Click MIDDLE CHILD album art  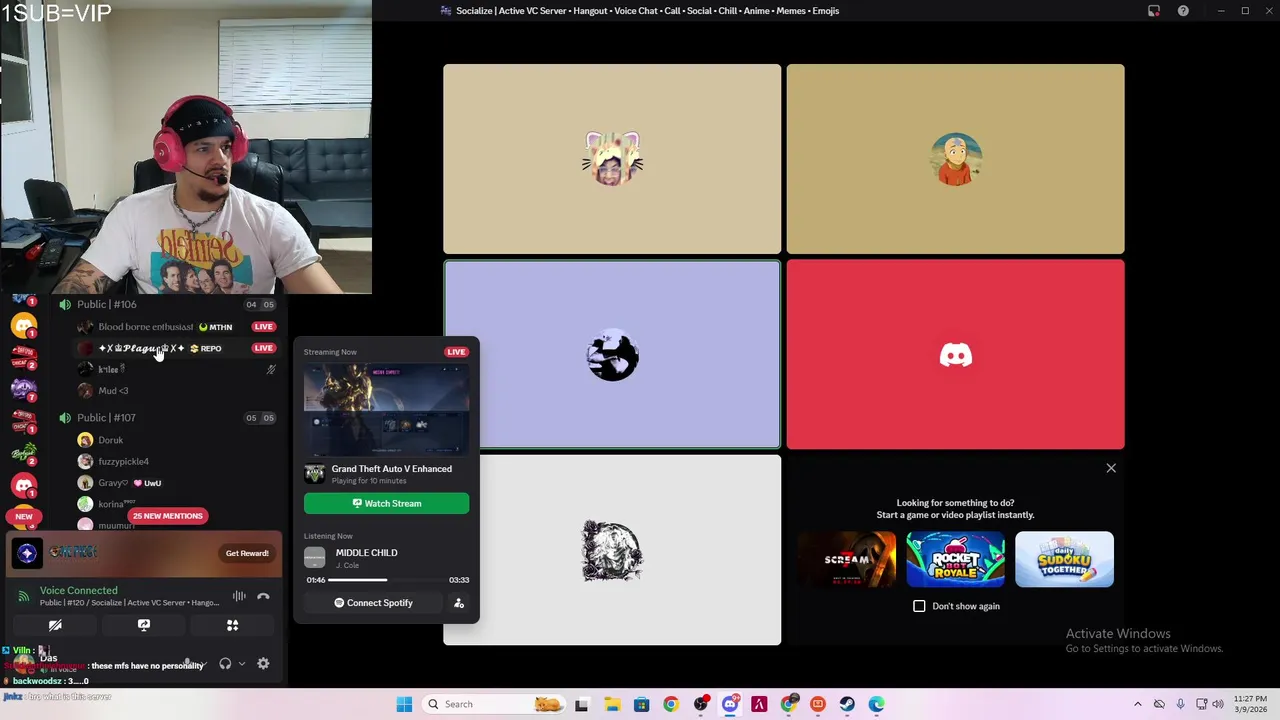coord(315,558)
